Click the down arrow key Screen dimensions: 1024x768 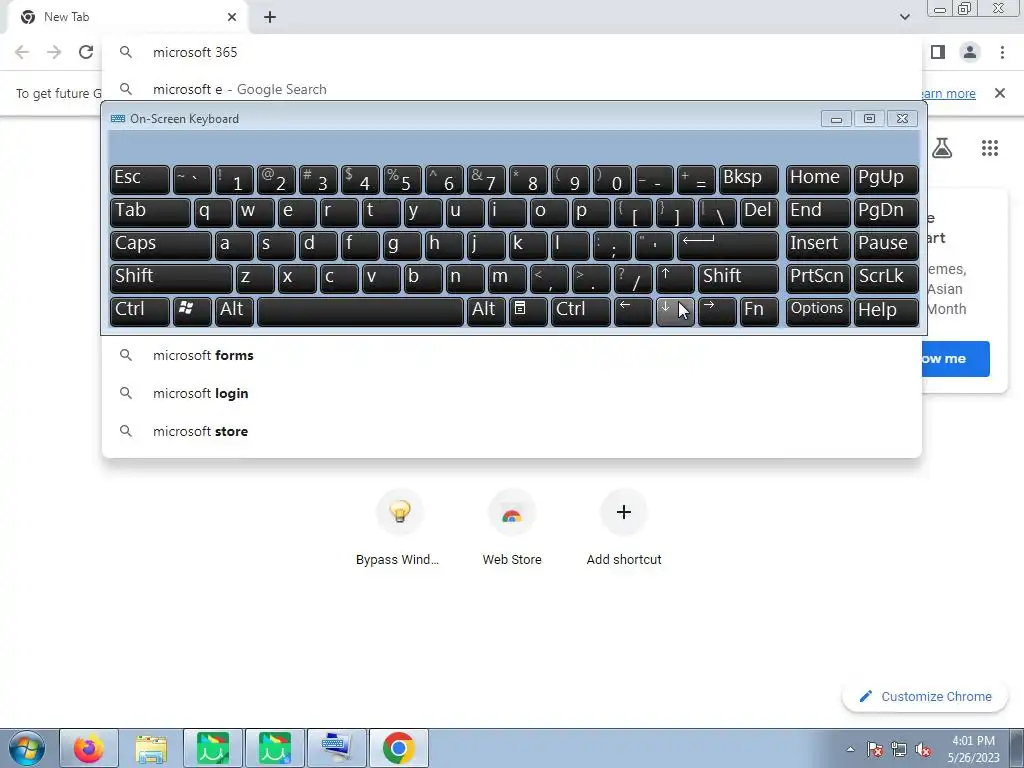click(x=675, y=312)
